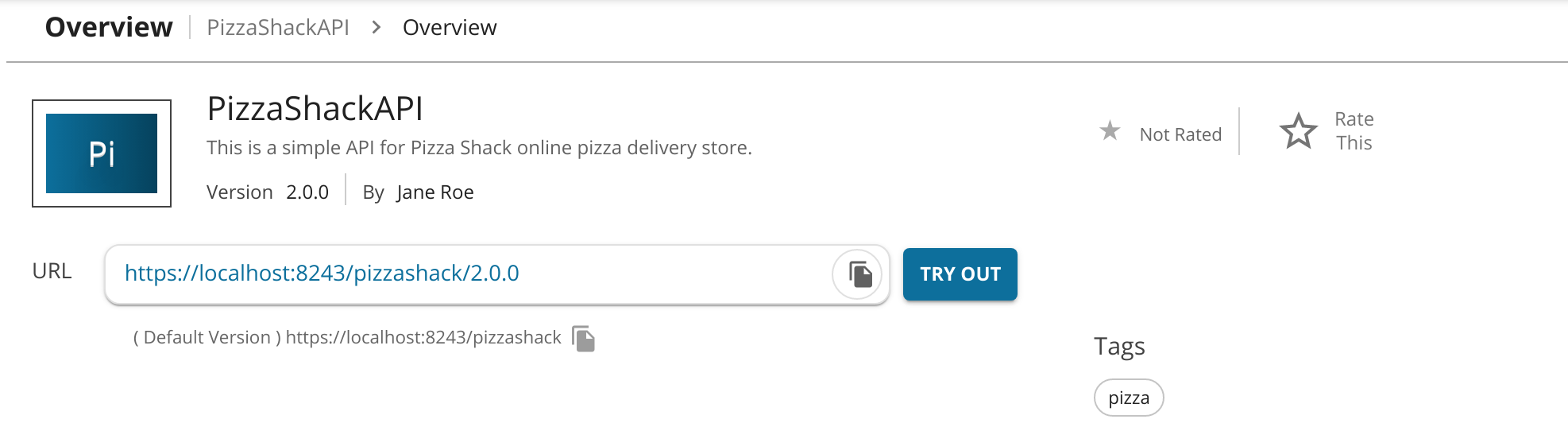The image size is (1568, 423).
Task: Click the pizza tag chip
Action: click(1129, 398)
